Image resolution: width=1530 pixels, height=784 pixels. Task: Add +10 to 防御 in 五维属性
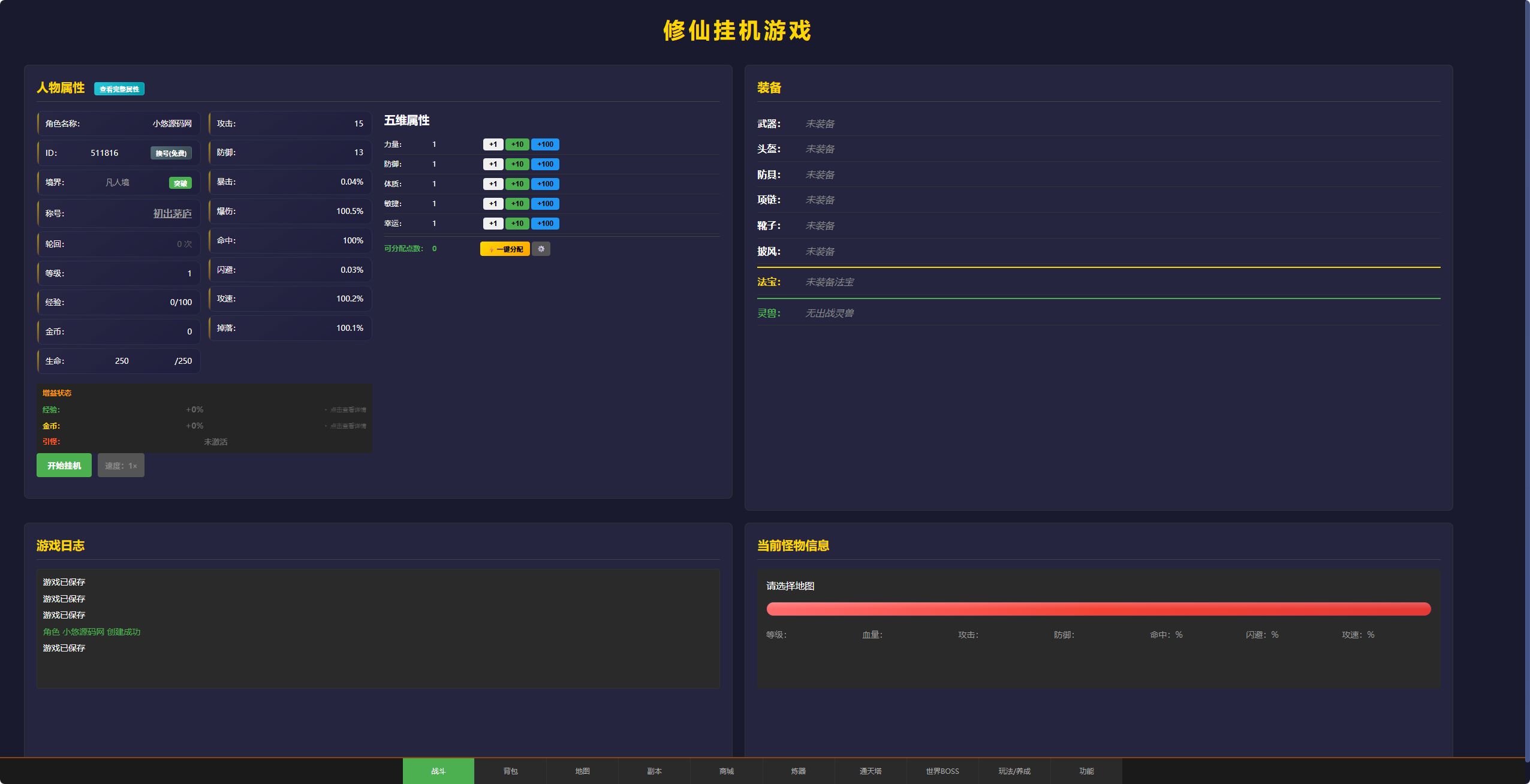[517, 164]
